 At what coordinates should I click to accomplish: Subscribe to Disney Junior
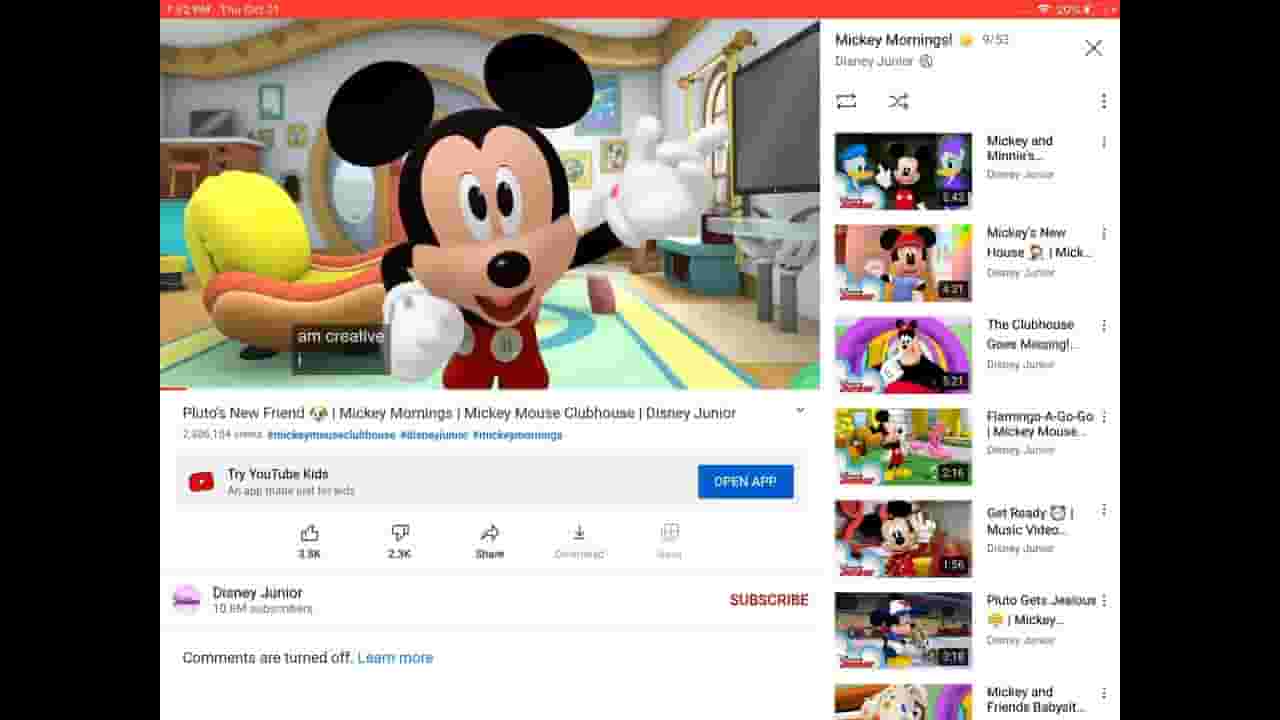coord(769,600)
